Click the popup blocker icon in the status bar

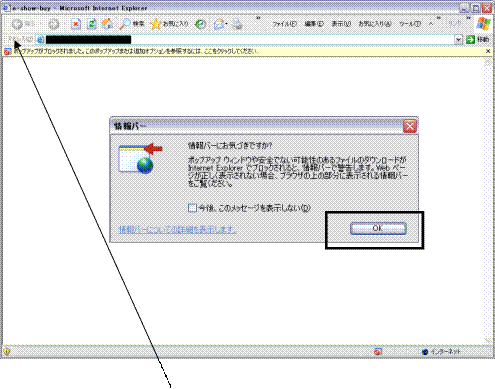pyautogui.click(x=377, y=351)
